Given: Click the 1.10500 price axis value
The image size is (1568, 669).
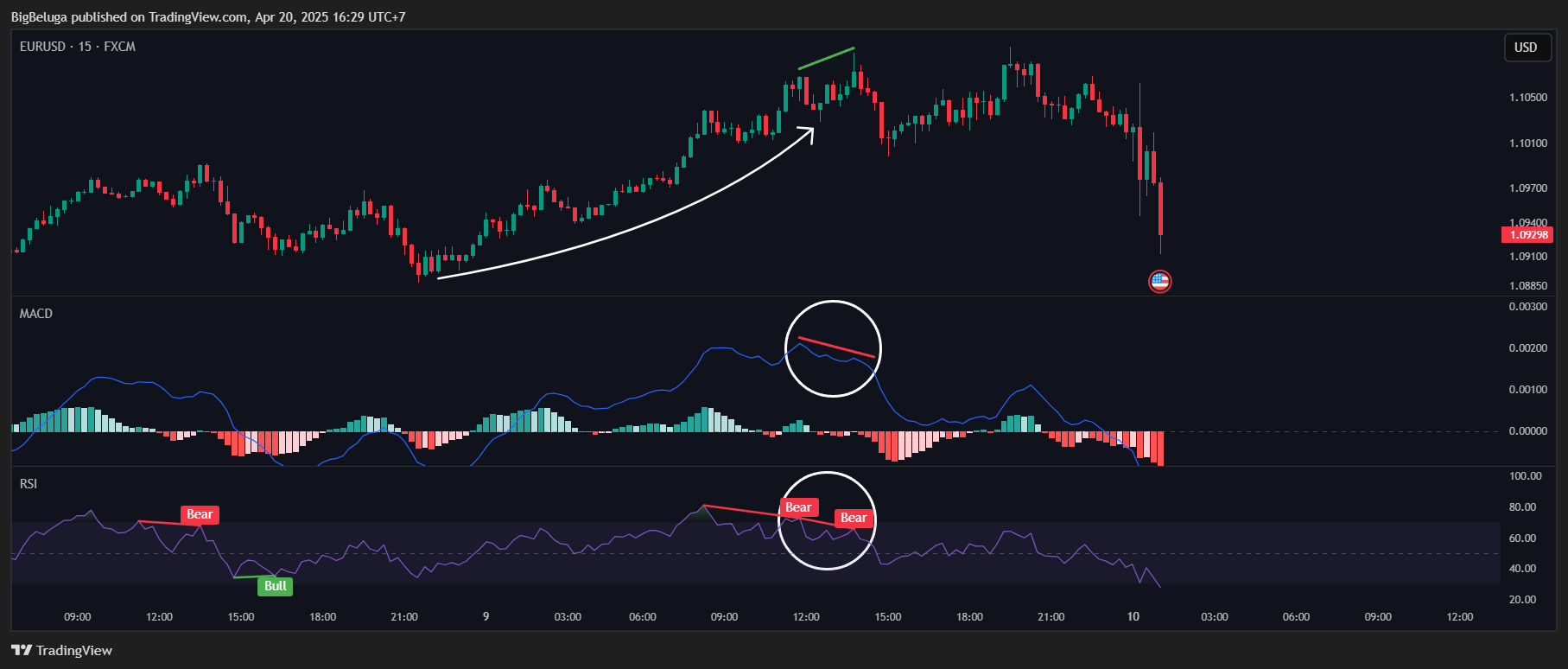Looking at the screenshot, I should (1528, 98).
